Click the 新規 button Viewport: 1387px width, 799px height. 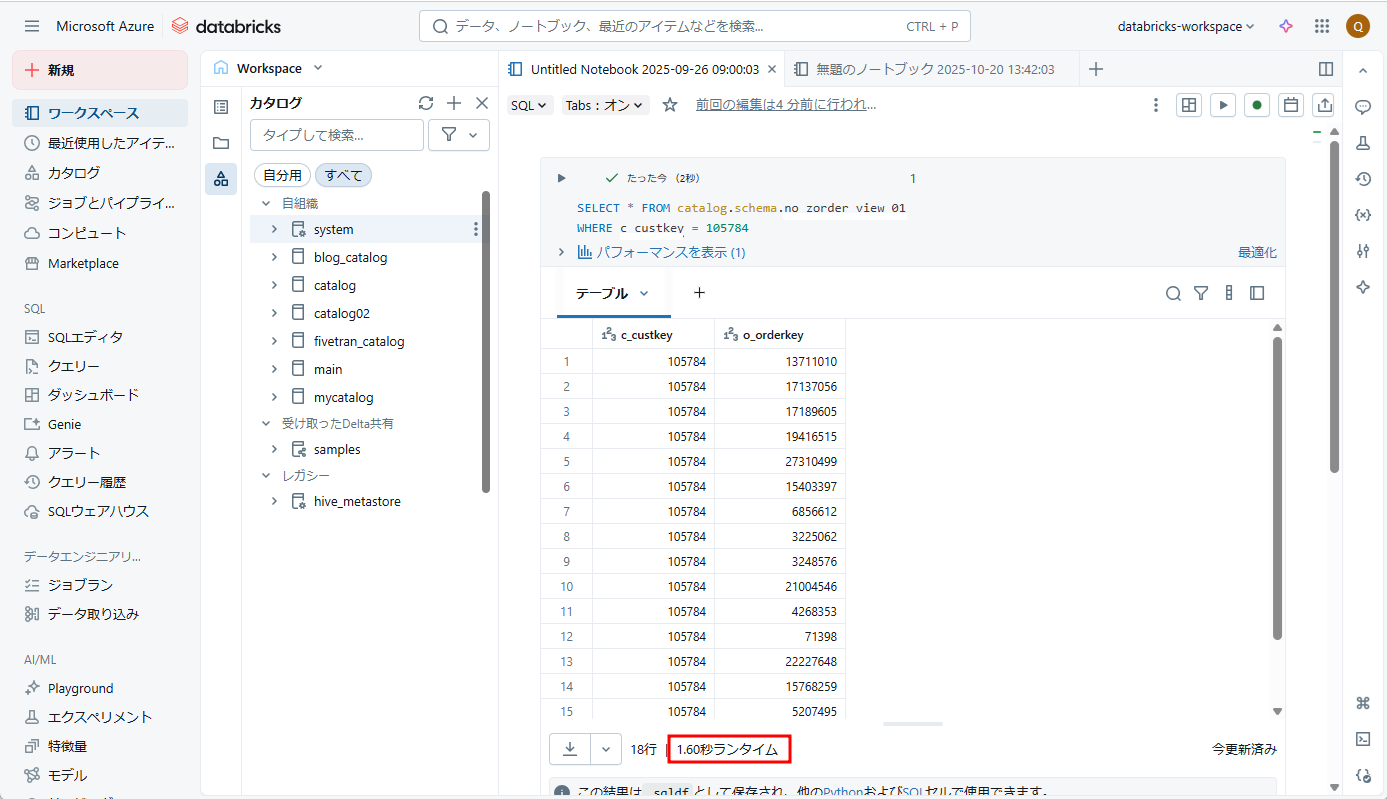click(x=100, y=70)
